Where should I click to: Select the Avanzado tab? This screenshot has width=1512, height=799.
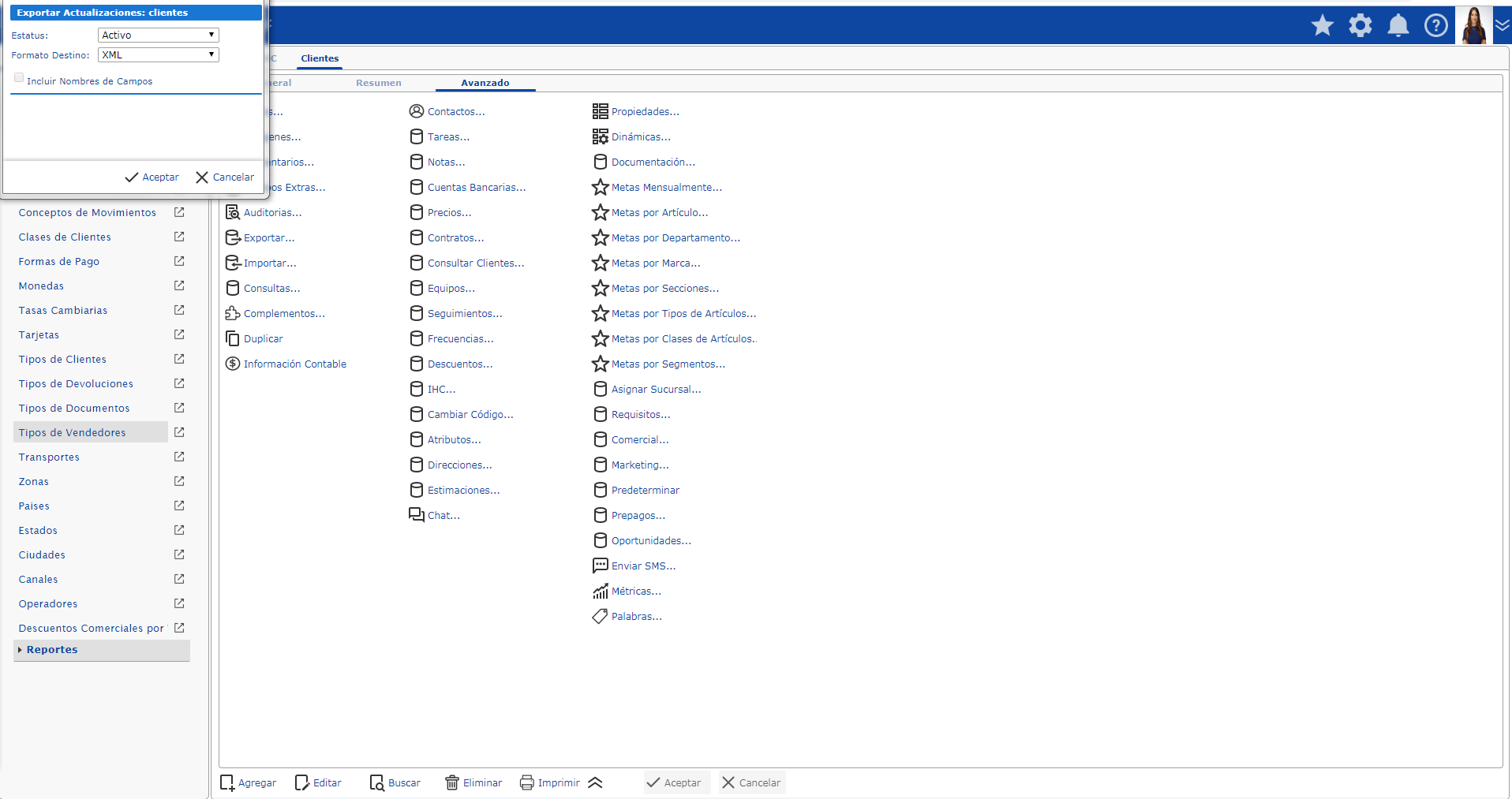pyautogui.click(x=485, y=83)
